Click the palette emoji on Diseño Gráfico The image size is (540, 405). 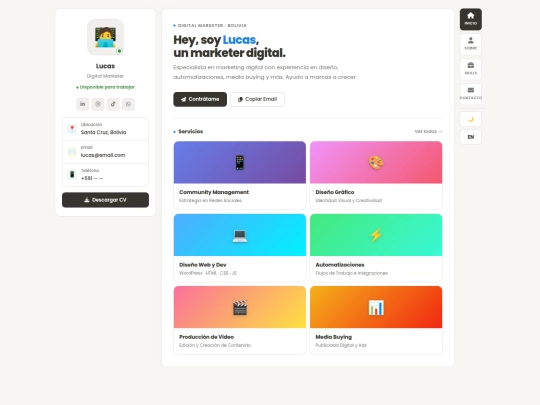point(376,163)
